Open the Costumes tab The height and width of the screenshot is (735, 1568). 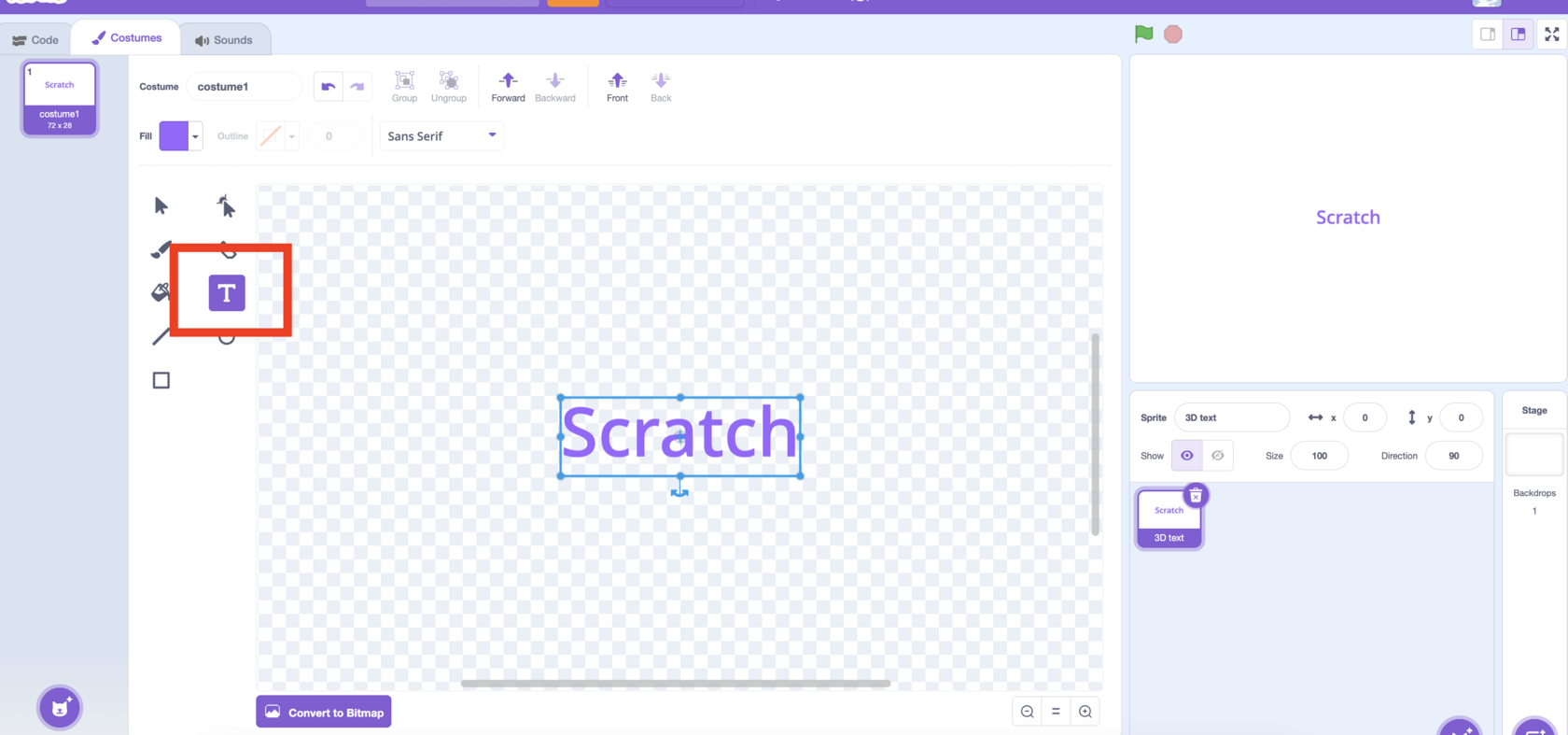pyautogui.click(x=126, y=38)
